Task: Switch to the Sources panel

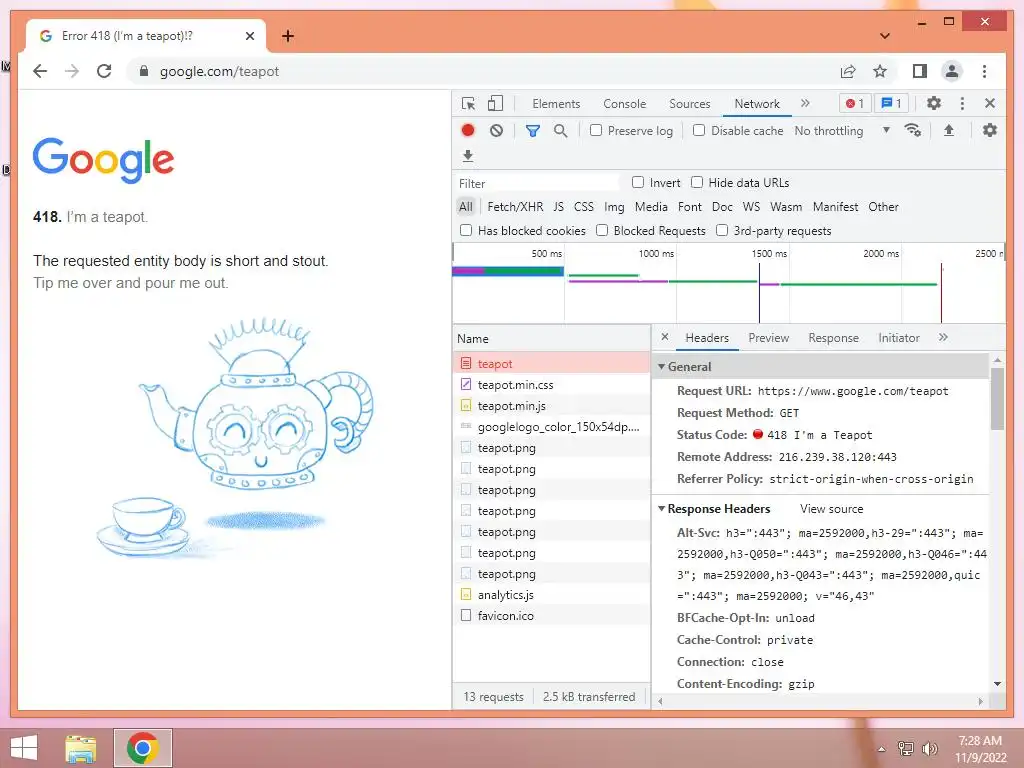Action: [690, 104]
